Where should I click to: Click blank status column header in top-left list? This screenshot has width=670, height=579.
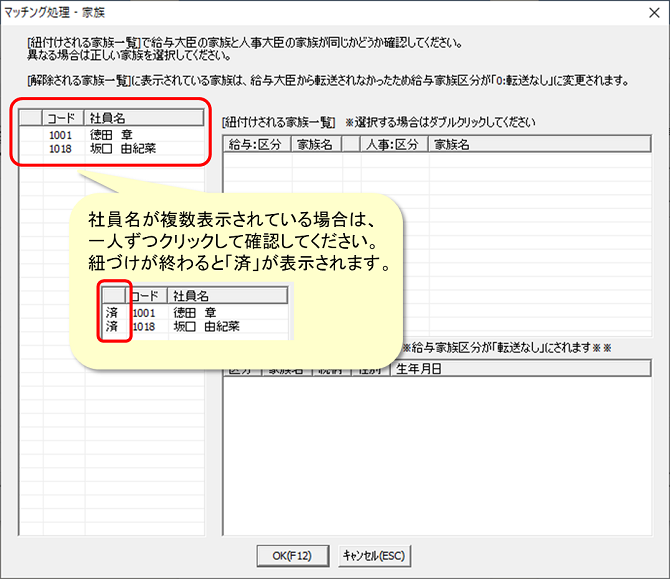coord(30,118)
